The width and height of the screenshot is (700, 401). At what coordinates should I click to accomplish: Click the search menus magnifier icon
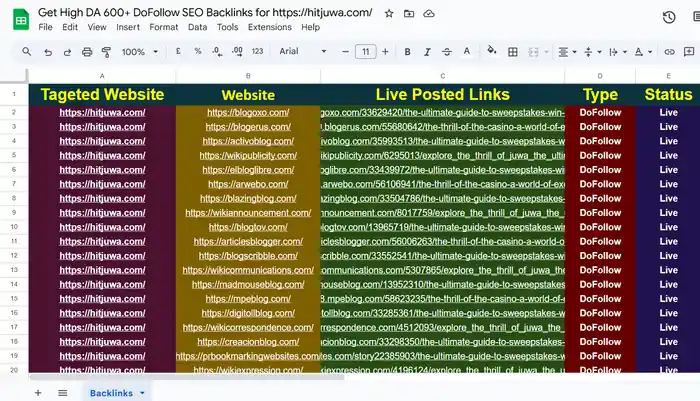[x=27, y=51]
